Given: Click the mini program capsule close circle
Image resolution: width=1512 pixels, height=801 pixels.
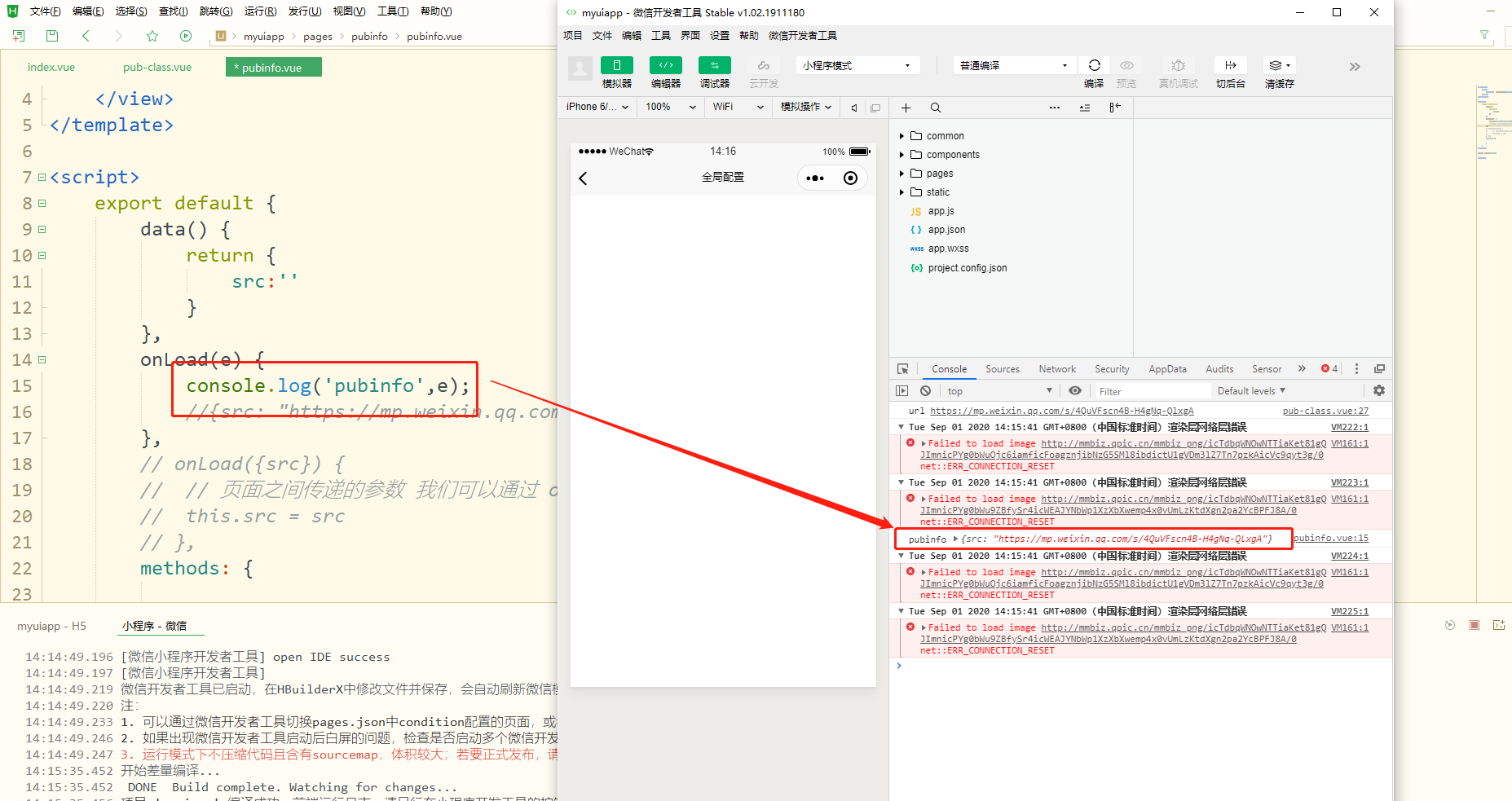Looking at the screenshot, I should click(850, 178).
